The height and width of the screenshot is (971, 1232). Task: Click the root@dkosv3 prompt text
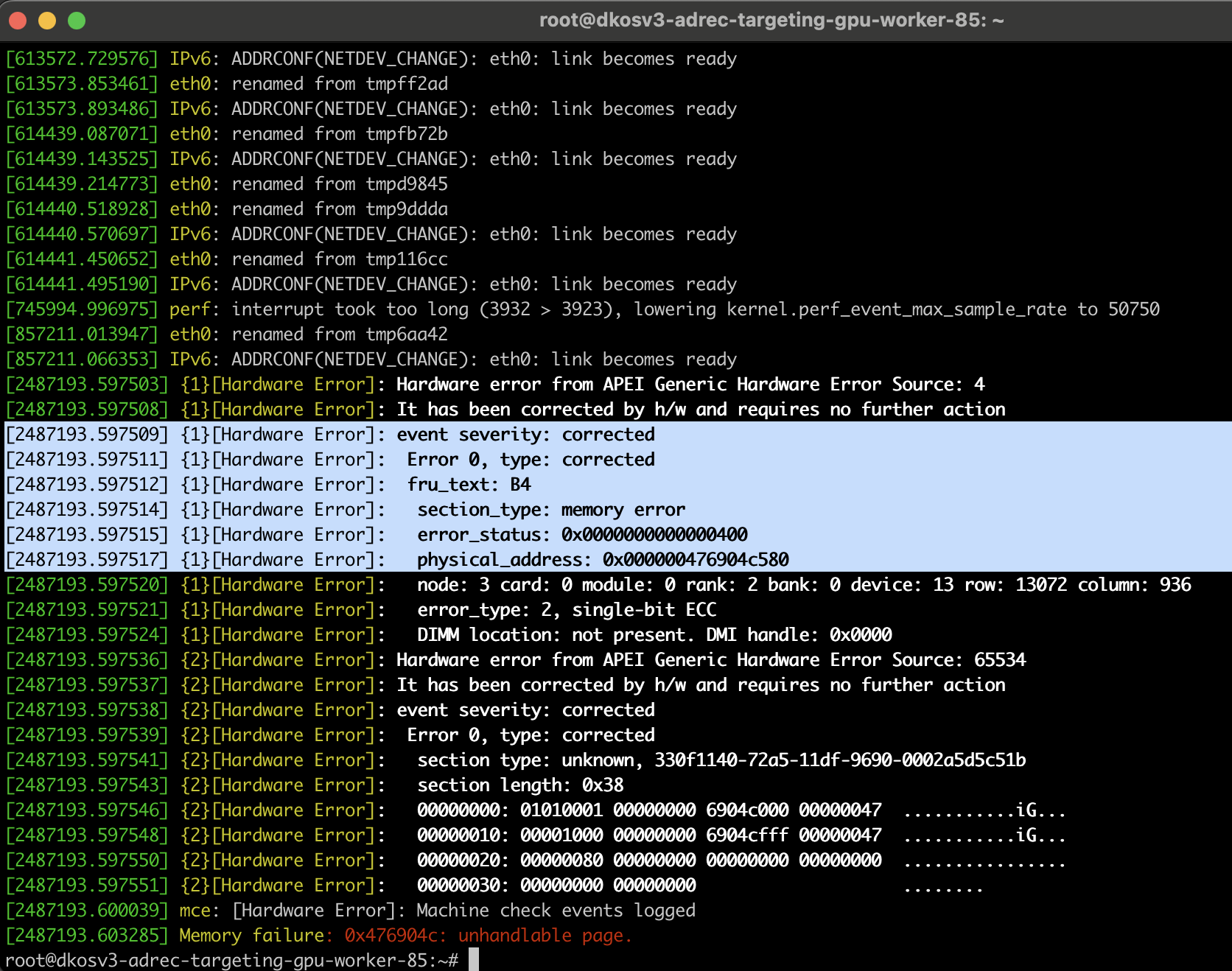231,960
